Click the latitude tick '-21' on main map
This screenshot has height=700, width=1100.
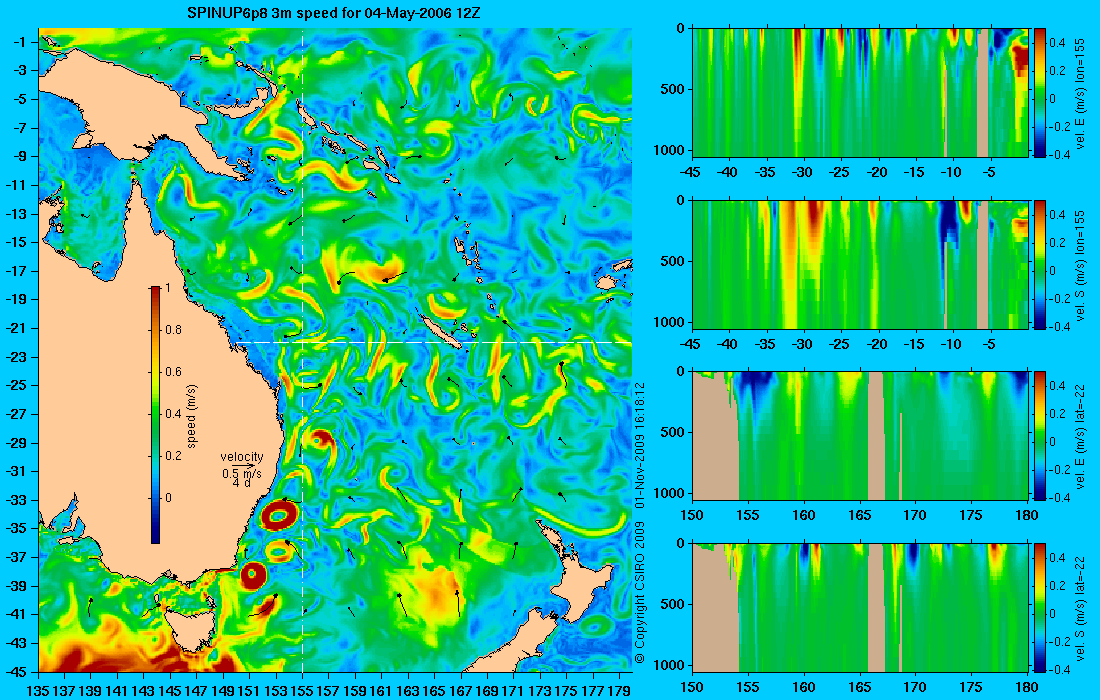16,328
